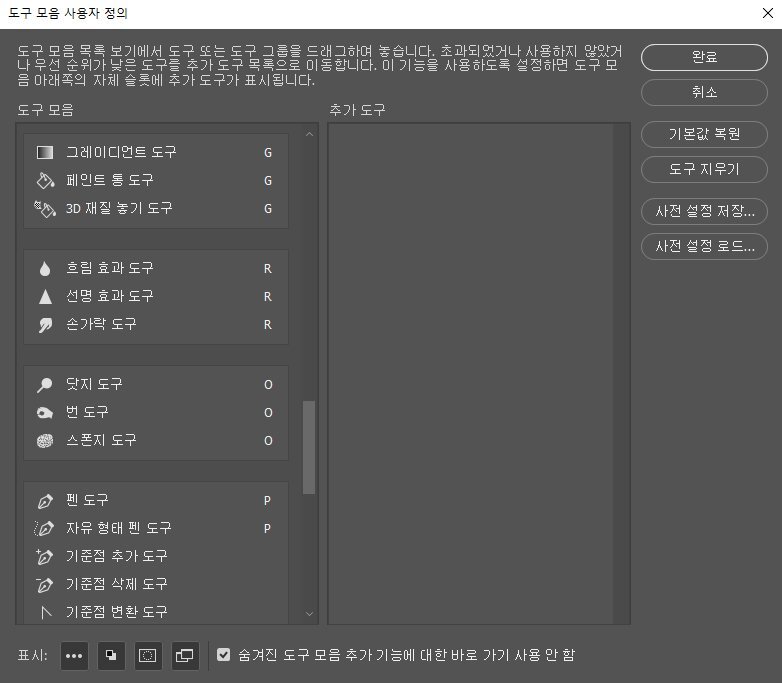Select the 기준점 변환 도구 icon
Screen dimensions: 782x683
46,612
